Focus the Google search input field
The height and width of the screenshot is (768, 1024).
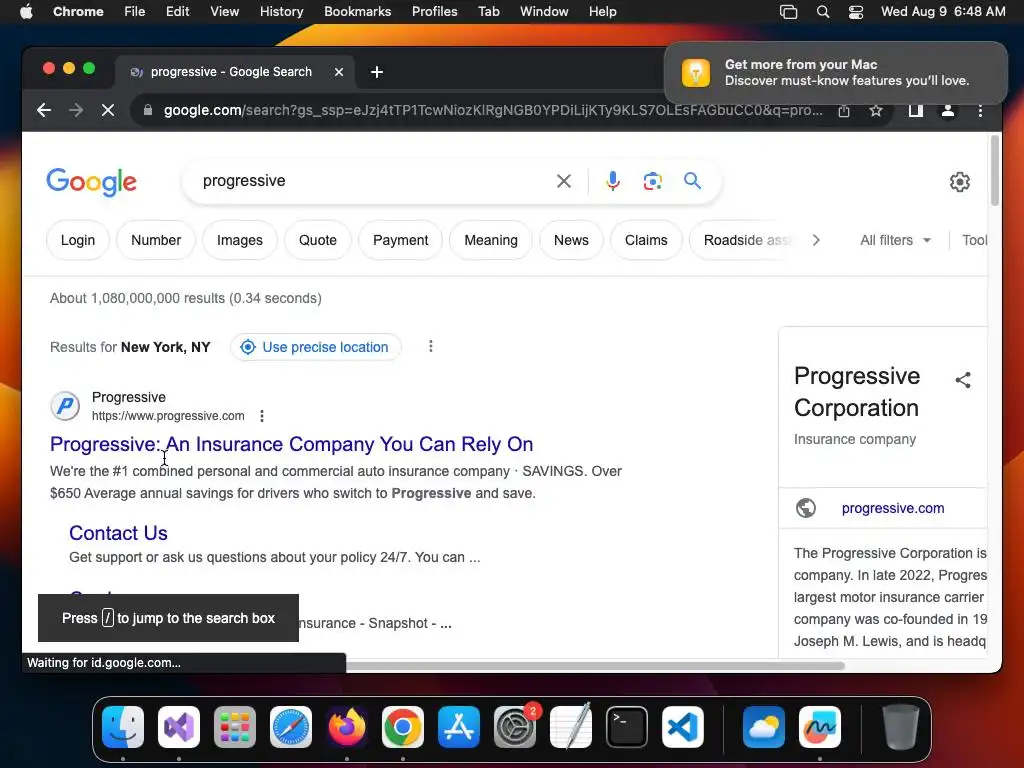pyautogui.click(x=375, y=181)
